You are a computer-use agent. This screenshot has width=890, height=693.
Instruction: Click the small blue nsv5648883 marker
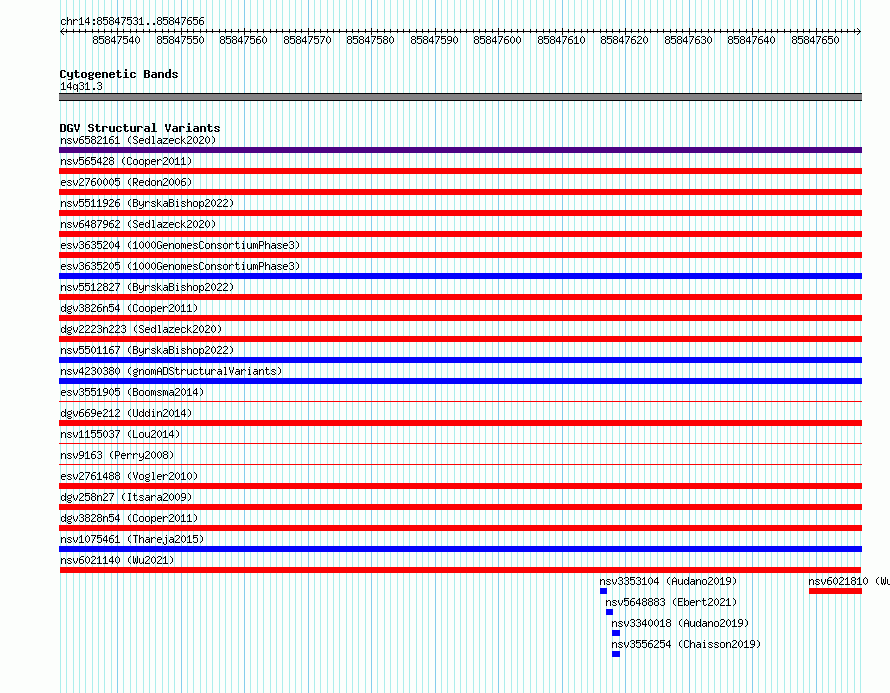pyautogui.click(x=610, y=612)
